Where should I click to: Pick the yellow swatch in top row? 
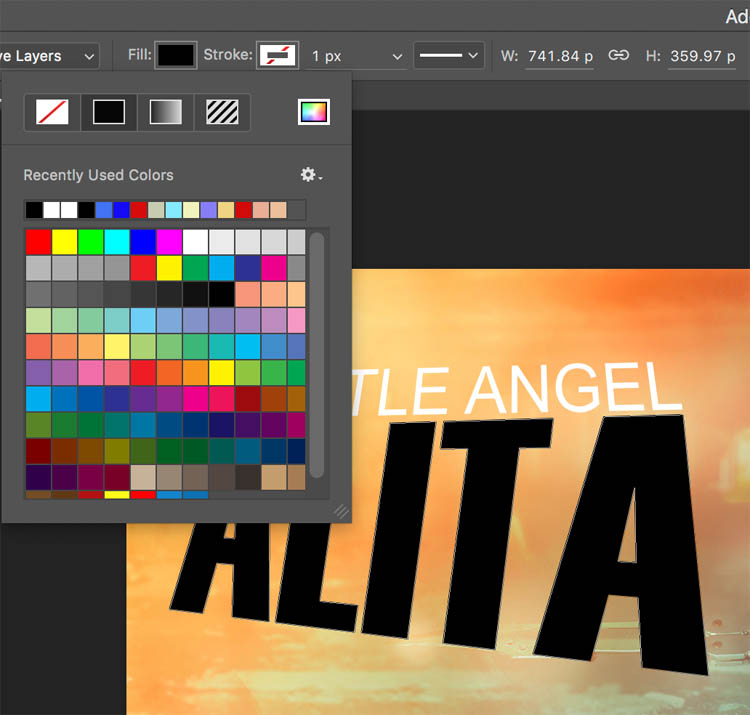[x=64, y=242]
